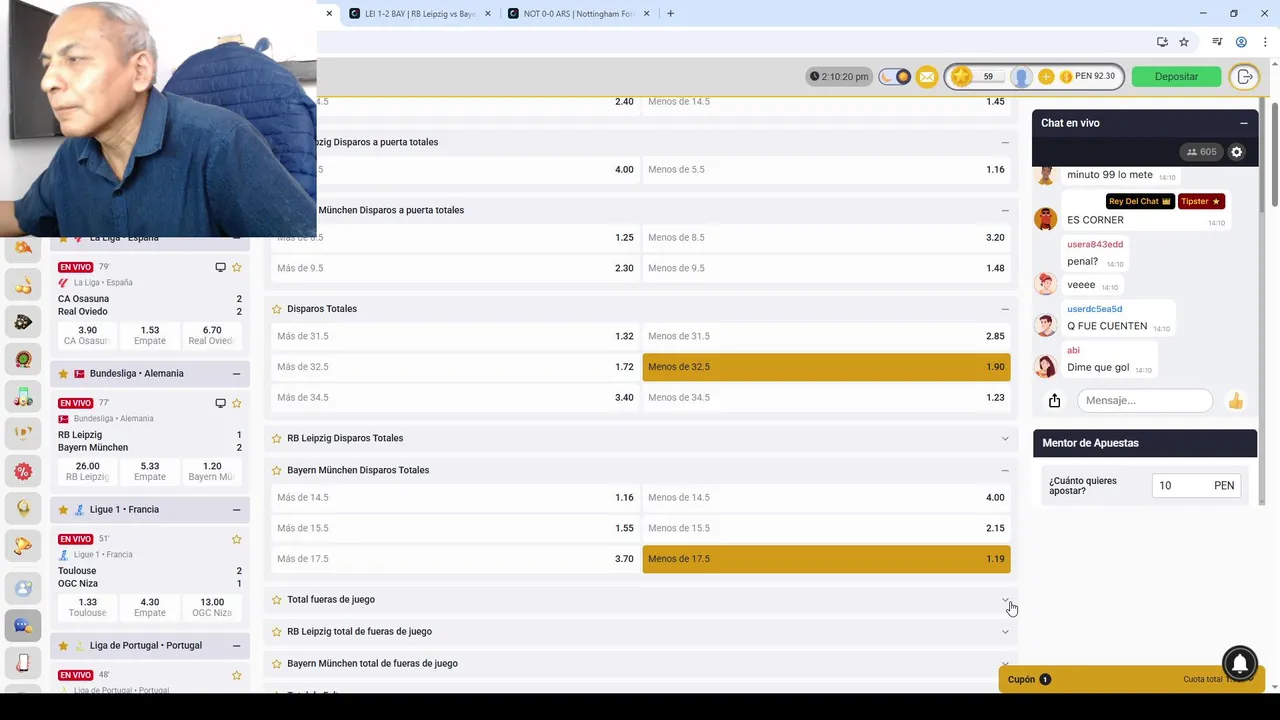The height and width of the screenshot is (720, 1280).
Task: Collapse the Disparos Totales market
Action: click(x=1005, y=309)
